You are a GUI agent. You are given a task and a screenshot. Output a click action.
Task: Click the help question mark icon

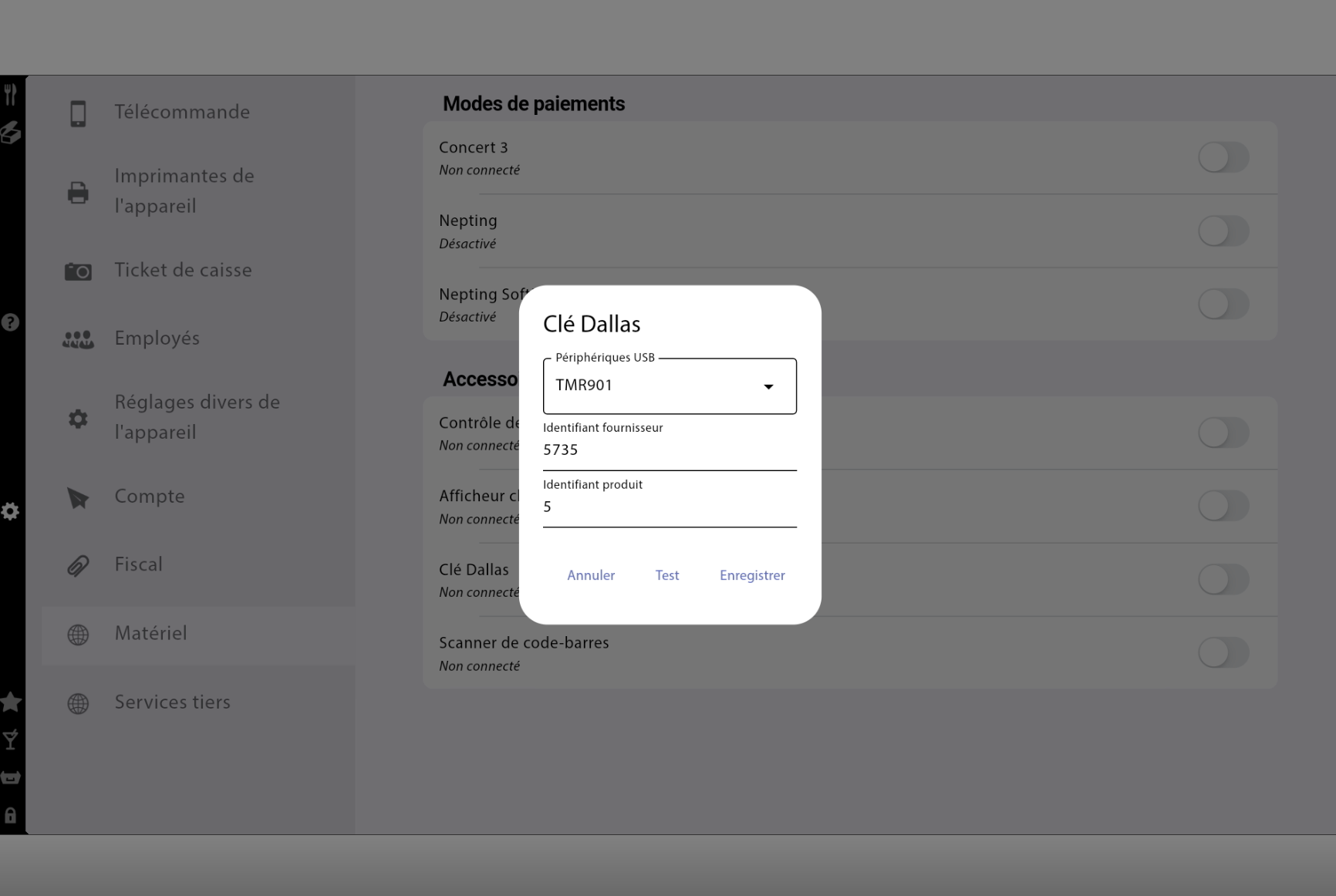[10, 322]
